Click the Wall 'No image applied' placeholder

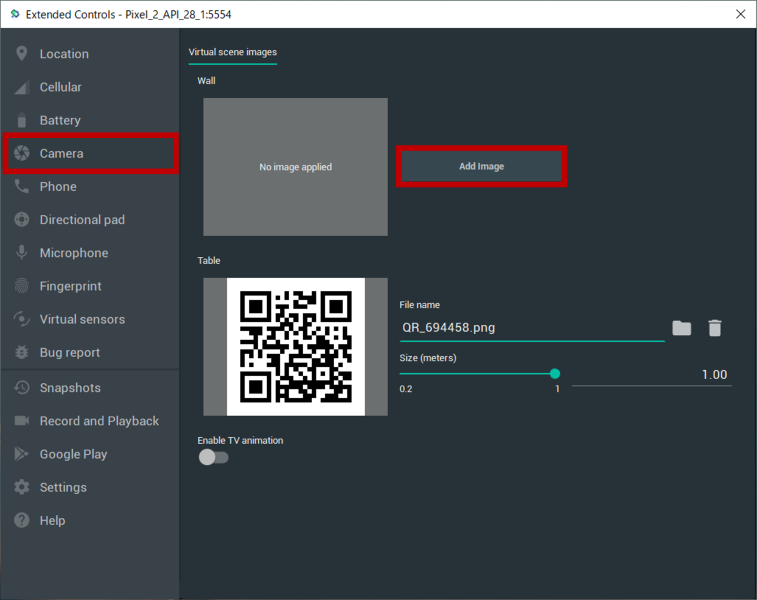295,167
